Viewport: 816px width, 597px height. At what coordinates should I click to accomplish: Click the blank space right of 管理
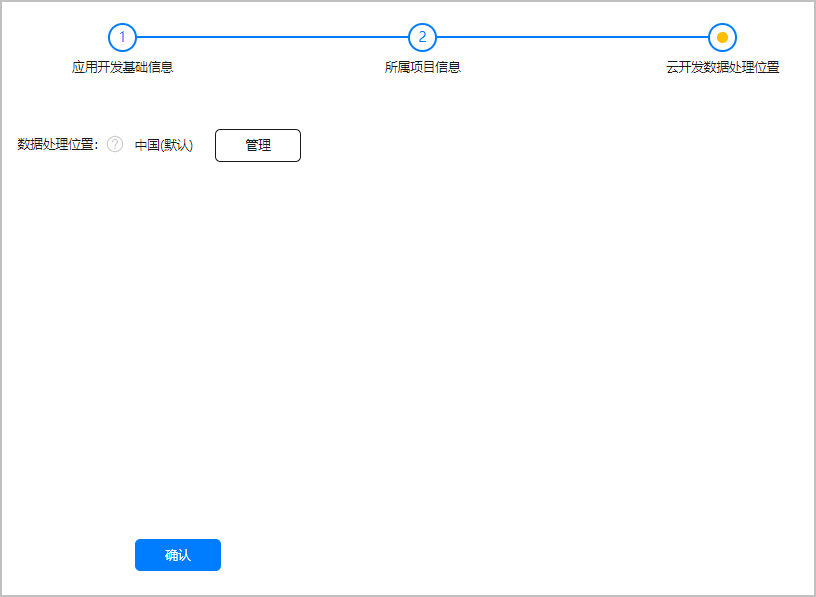point(550,145)
